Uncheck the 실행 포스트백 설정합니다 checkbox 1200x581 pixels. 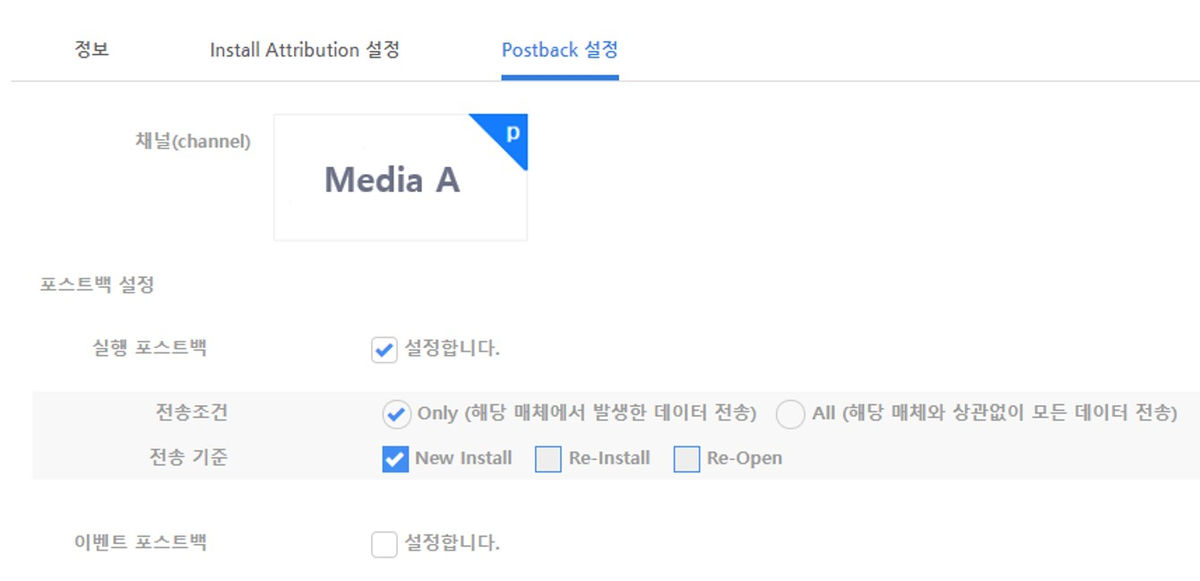point(384,350)
